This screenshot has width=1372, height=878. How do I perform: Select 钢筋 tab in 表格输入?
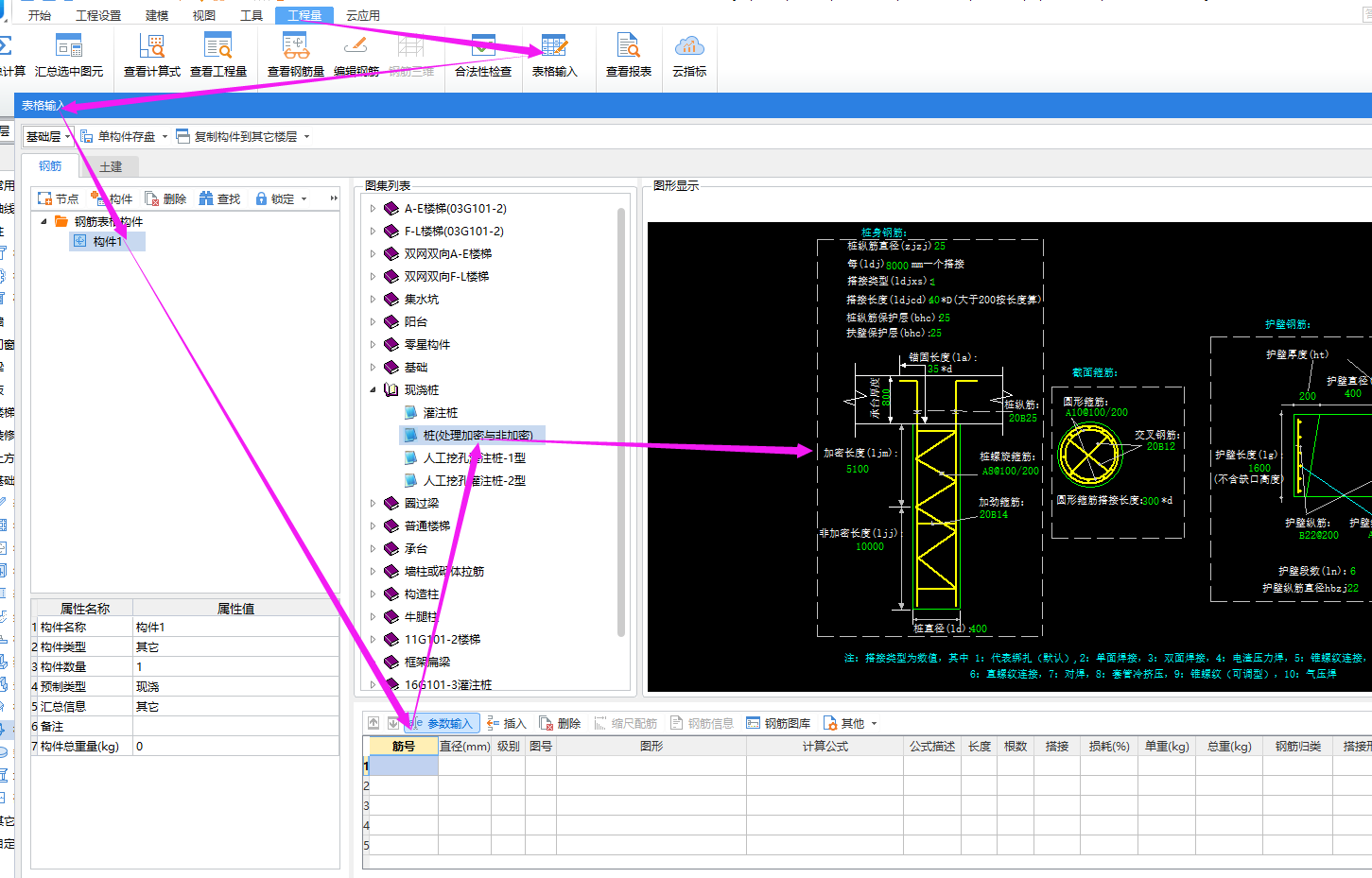(x=50, y=166)
